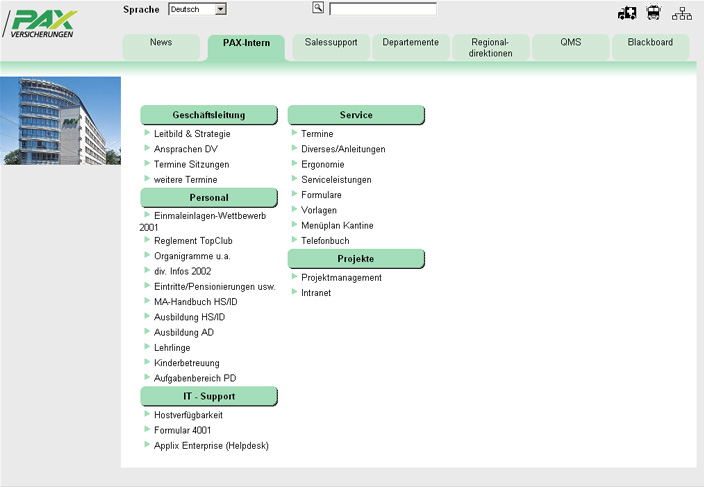This screenshot has width=704, height=487.
Task: Open Ausbildung HS/ID link
Action: coord(189,317)
